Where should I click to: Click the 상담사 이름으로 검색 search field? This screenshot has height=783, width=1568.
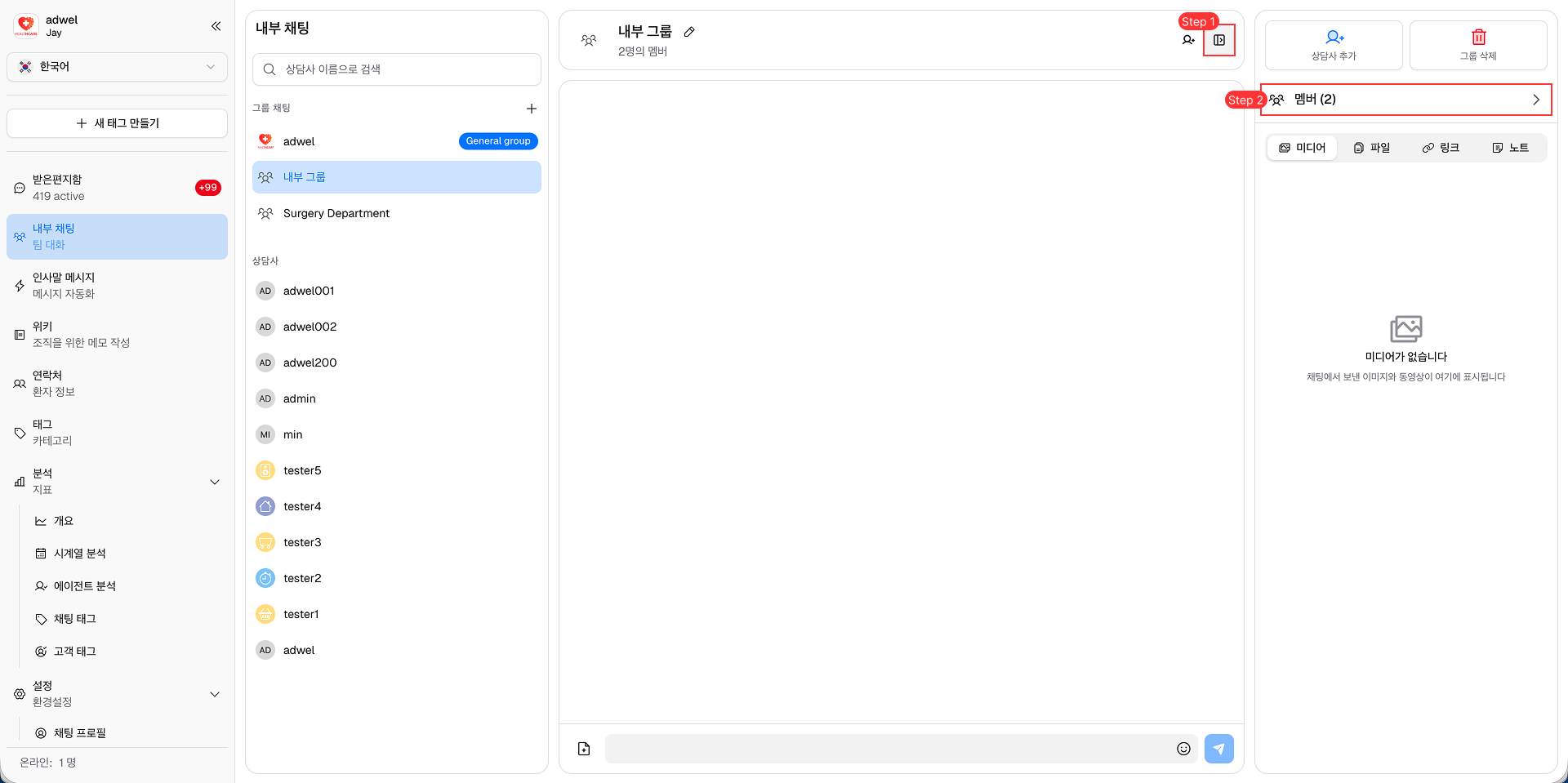(x=397, y=69)
